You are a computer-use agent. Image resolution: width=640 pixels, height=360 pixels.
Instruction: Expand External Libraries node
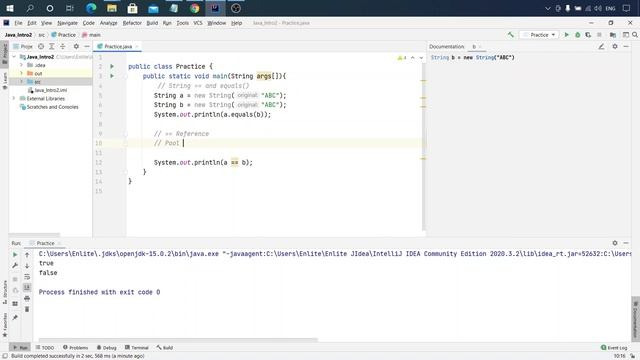(15, 98)
